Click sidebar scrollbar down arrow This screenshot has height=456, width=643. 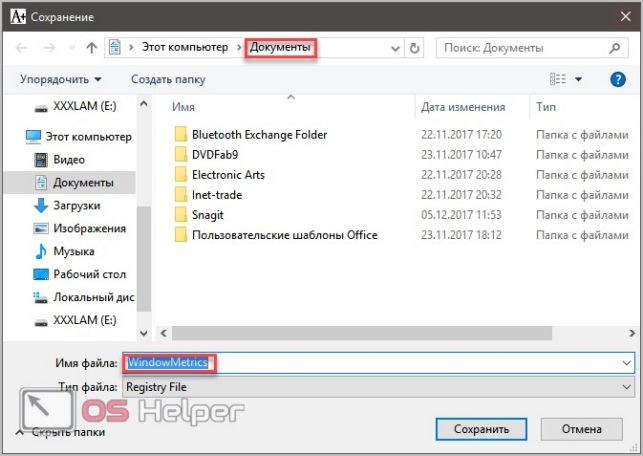pyautogui.click(x=144, y=333)
